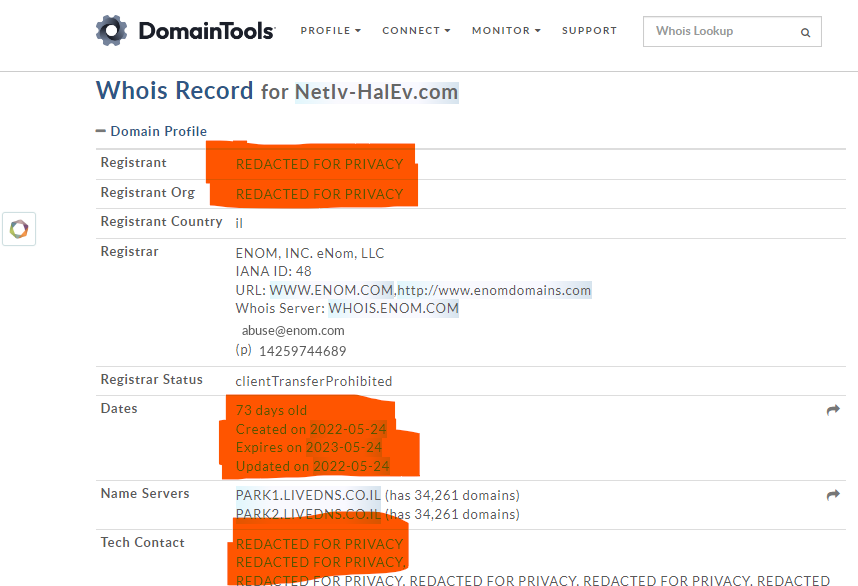Click the share arrow in Dates row

833,410
